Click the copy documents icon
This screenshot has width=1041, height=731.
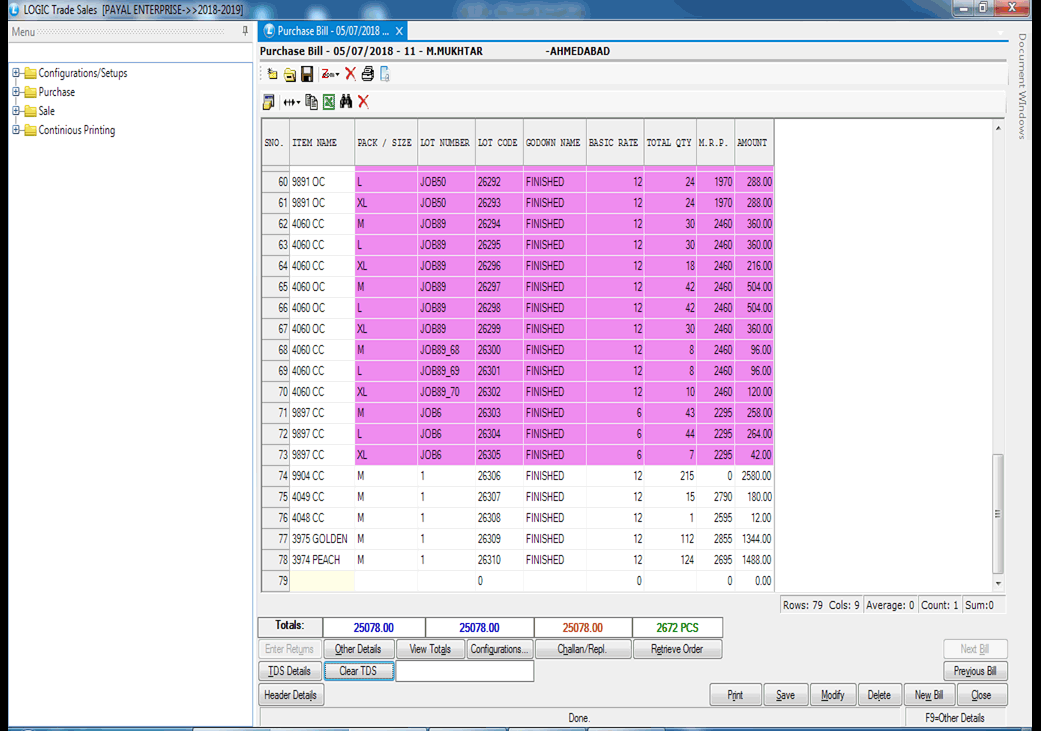pyautogui.click(x=311, y=102)
